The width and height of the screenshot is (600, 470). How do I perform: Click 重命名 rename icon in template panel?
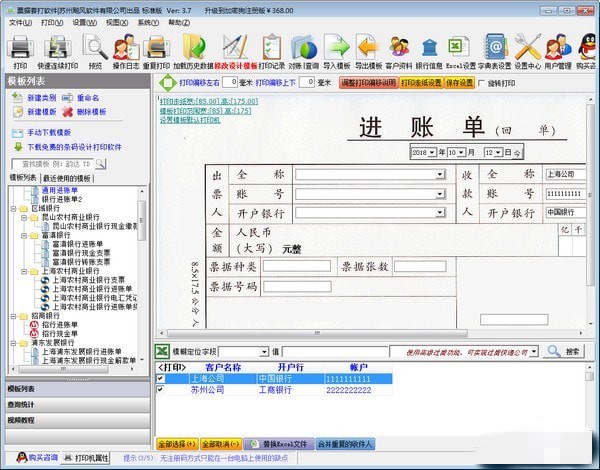(67, 98)
